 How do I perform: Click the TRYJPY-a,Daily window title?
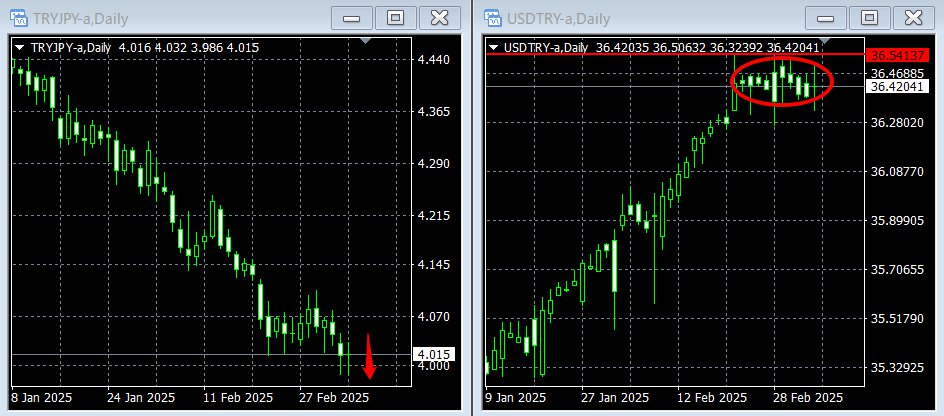coord(79,19)
